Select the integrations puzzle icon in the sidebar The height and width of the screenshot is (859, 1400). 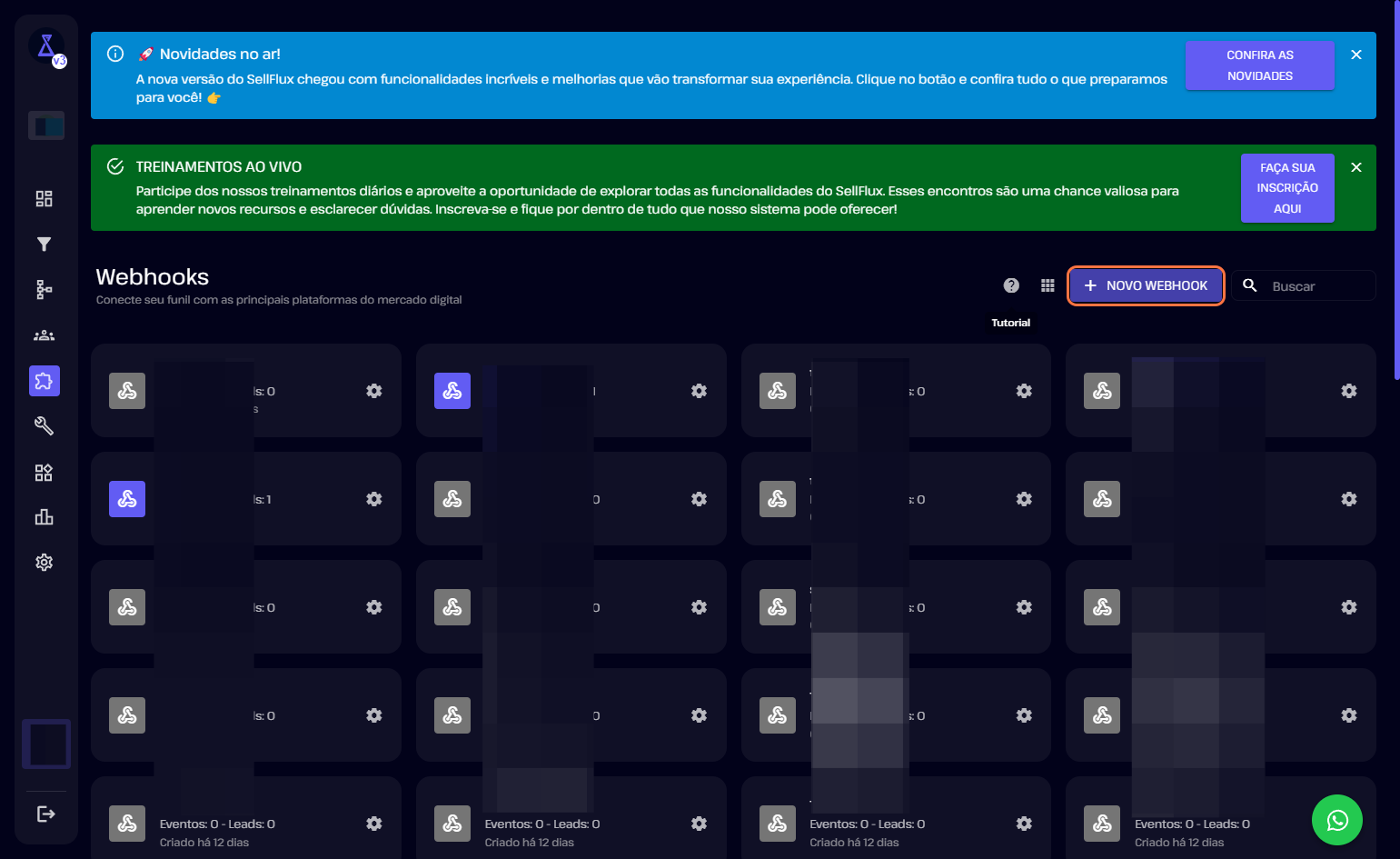tap(44, 381)
